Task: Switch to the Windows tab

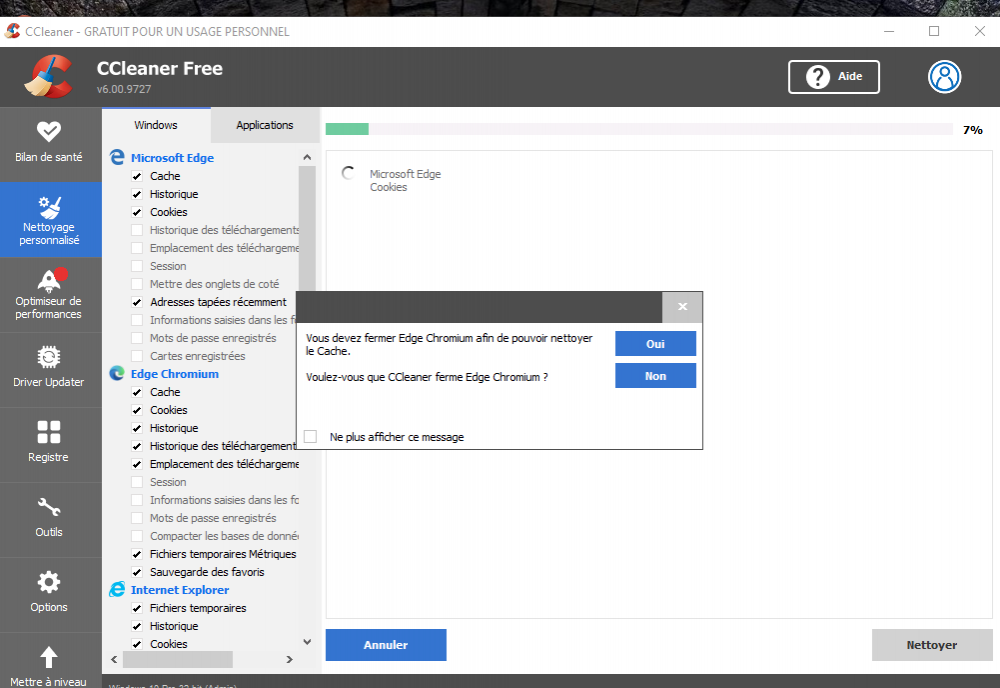Action: pyautogui.click(x=156, y=125)
